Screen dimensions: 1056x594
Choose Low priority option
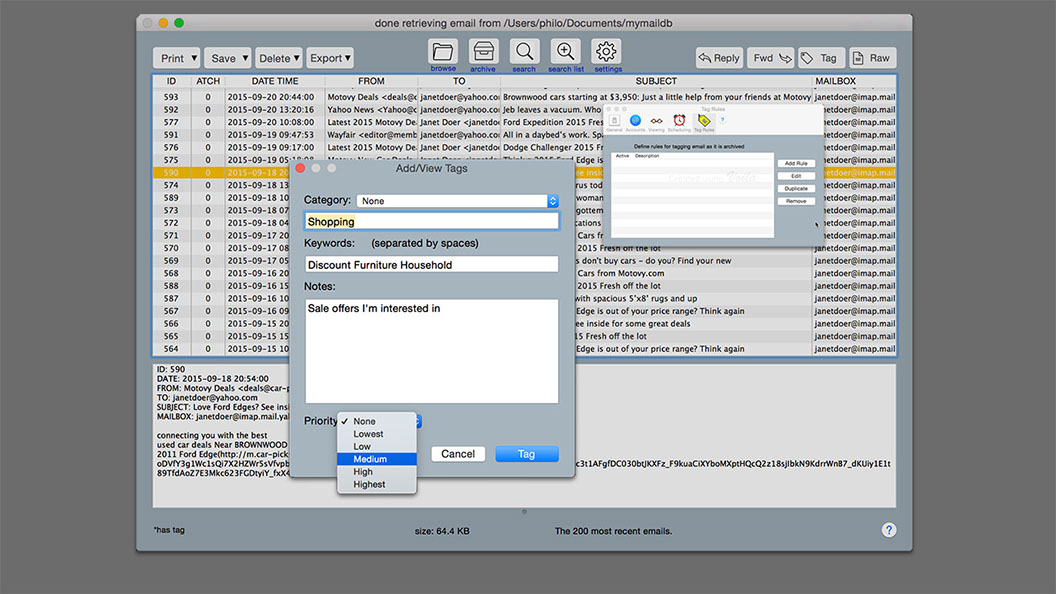tap(376, 447)
